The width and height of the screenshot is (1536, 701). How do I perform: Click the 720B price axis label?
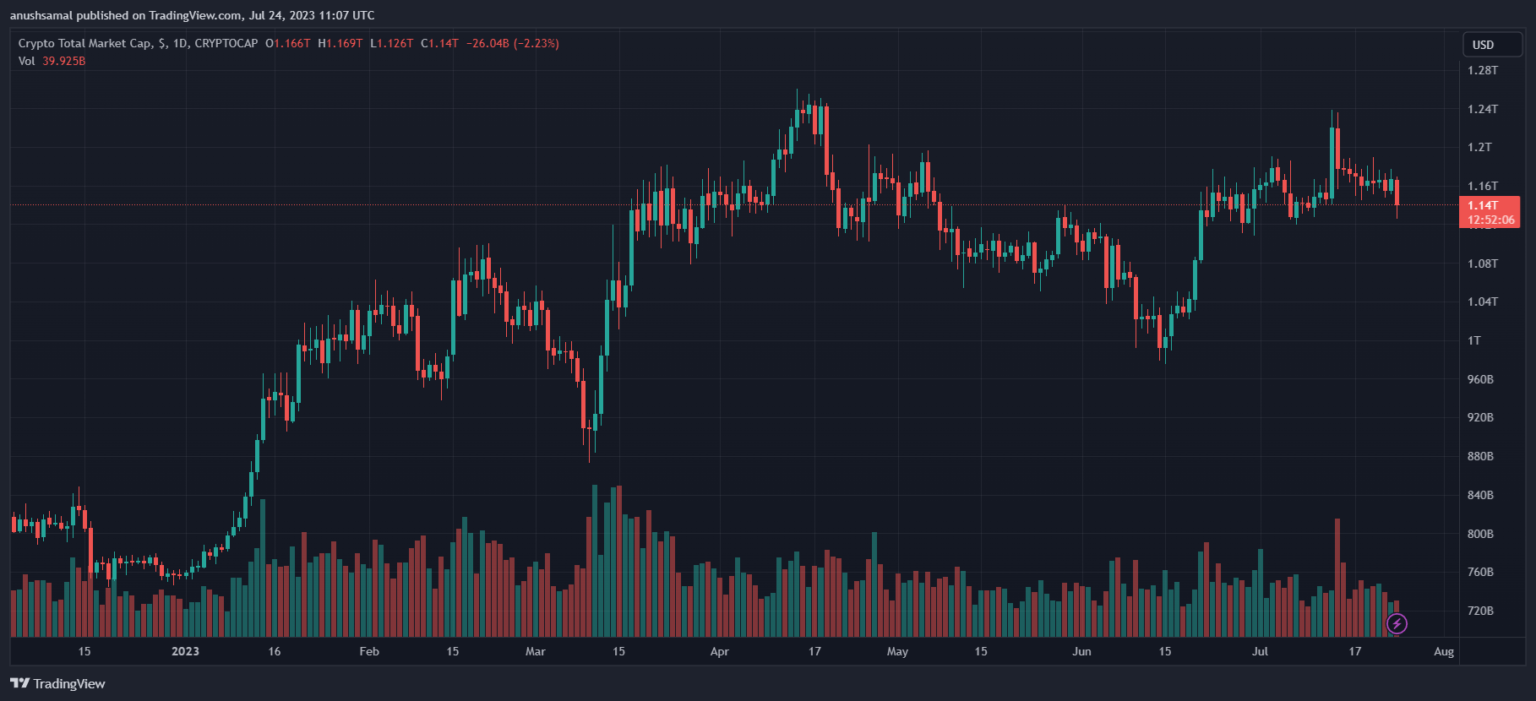click(1480, 610)
